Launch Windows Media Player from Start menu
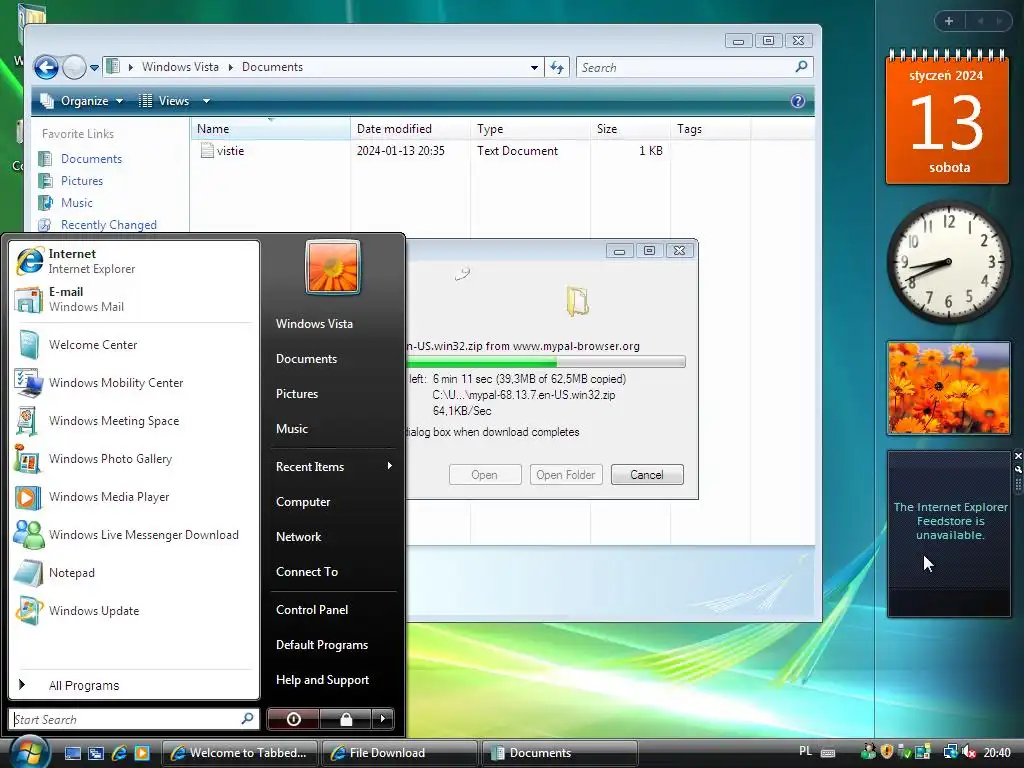 pos(134,496)
